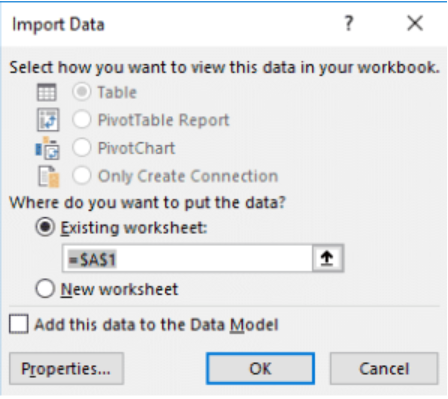Click the collapse dialog range selector arrow

coord(327,258)
